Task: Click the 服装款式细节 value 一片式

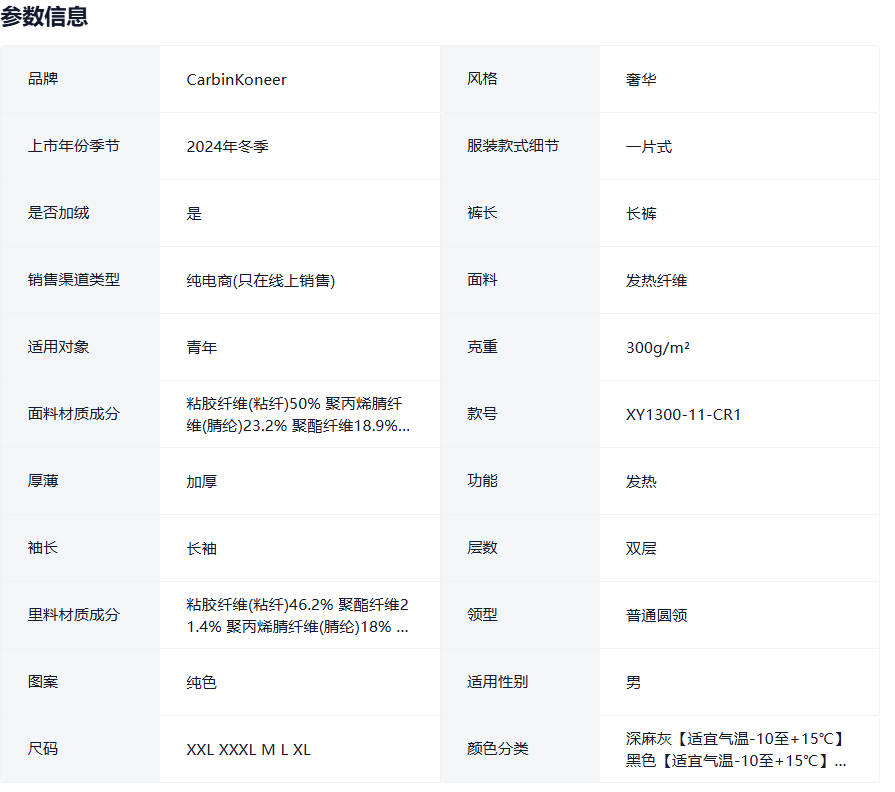Action: [648, 147]
